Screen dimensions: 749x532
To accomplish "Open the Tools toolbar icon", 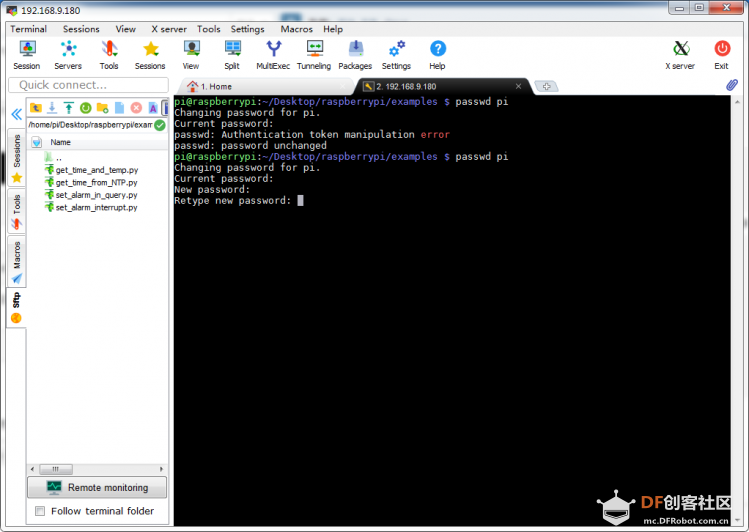I will 109,55.
